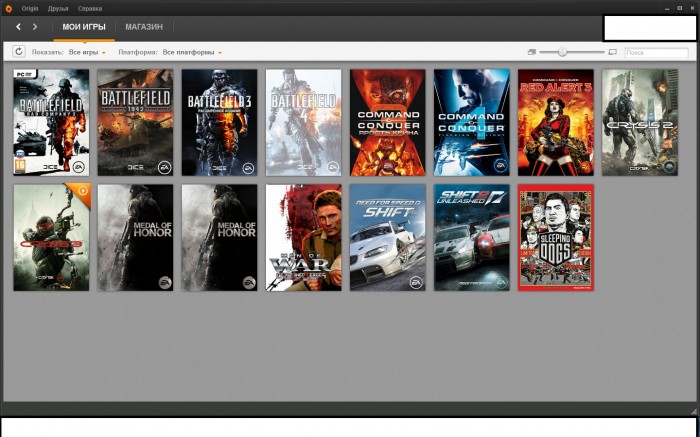Go forward with the right arrow

35,27
